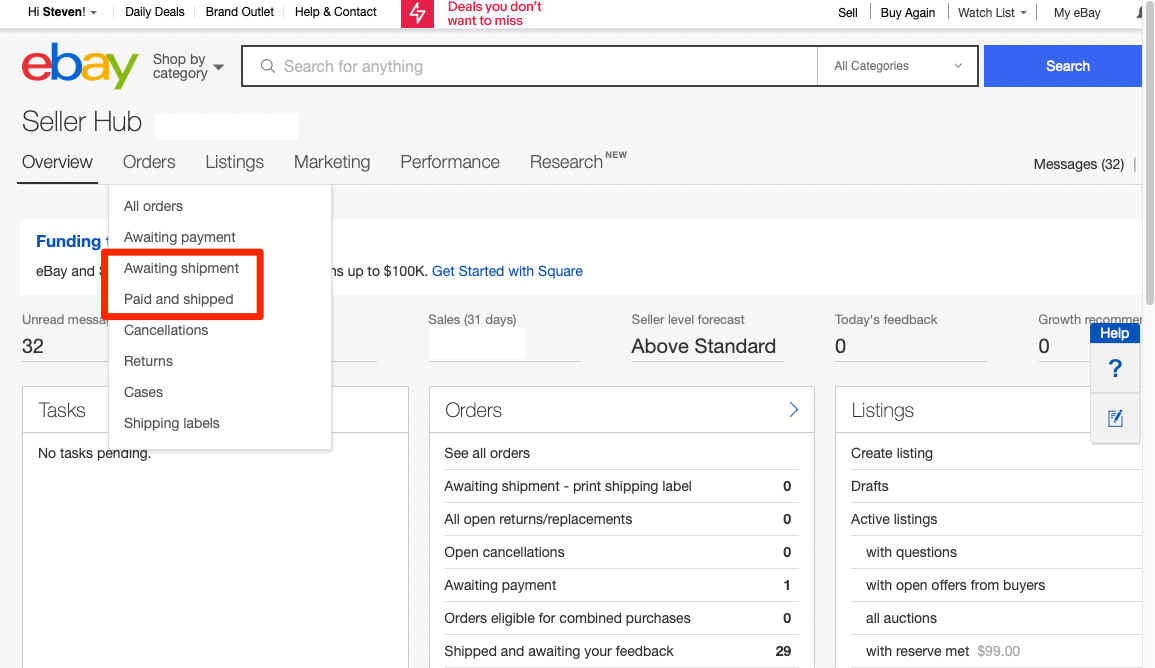Image resolution: width=1155 pixels, height=668 pixels.
Task: Click the Above Standard seller level
Action: click(x=703, y=346)
